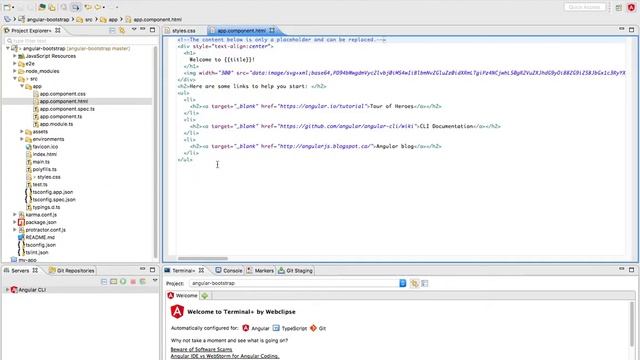This screenshot has width=640, height=360.
Task: Navigate forward with the yellow forward arrow
Action: [98, 7]
